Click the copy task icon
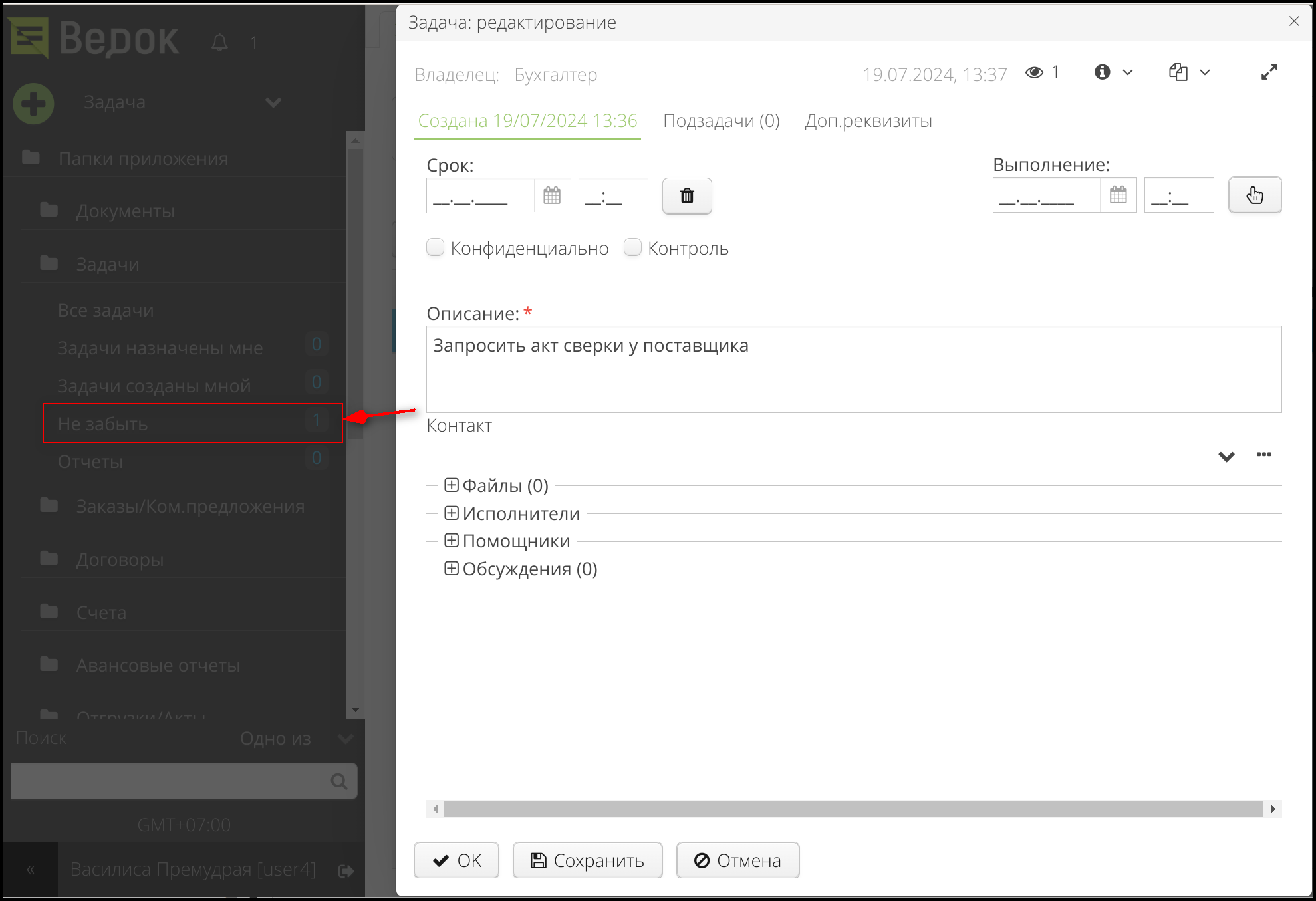The height and width of the screenshot is (901, 1316). click(1178, 72)
